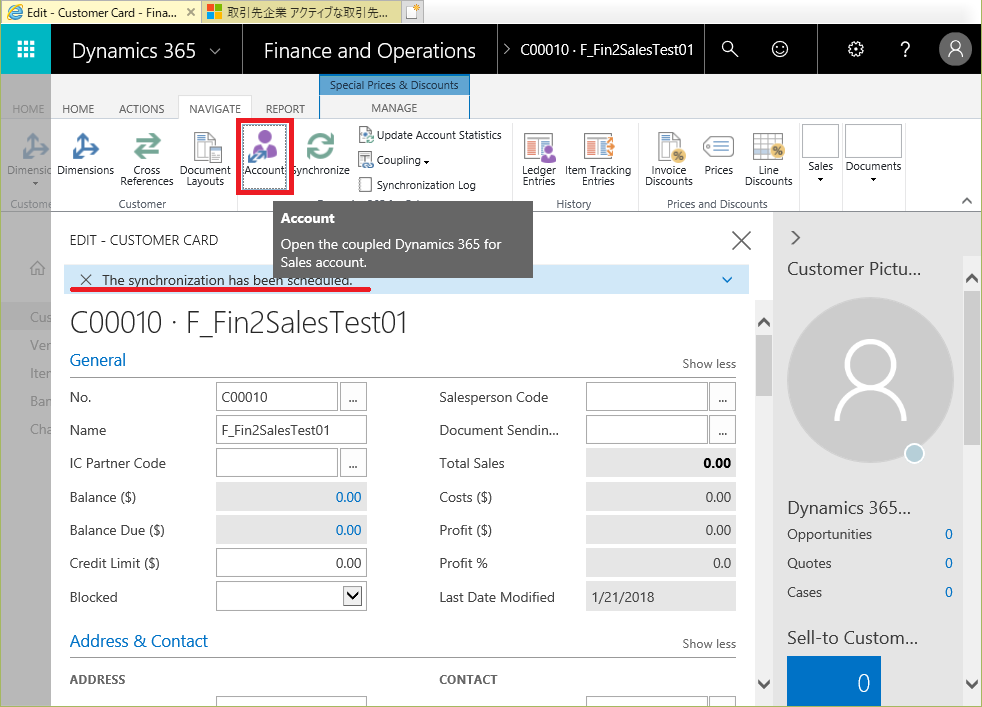This screenshot has height=707, width=982.
Task: Click the customer picture placeholder
Action: [871, 380]
